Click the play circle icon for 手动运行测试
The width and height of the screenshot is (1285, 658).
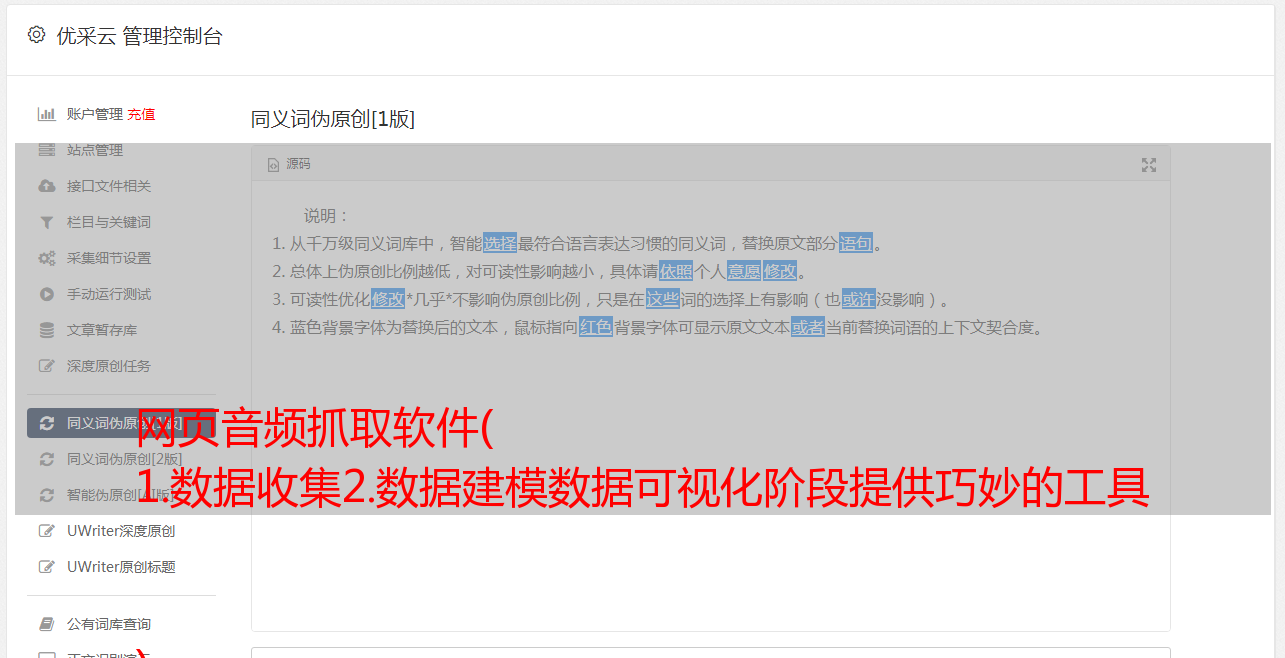tap(46, 294)
